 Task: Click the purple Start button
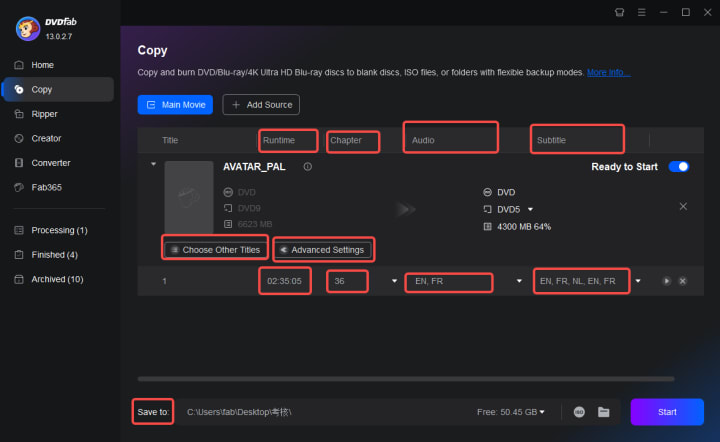point(667,412)
